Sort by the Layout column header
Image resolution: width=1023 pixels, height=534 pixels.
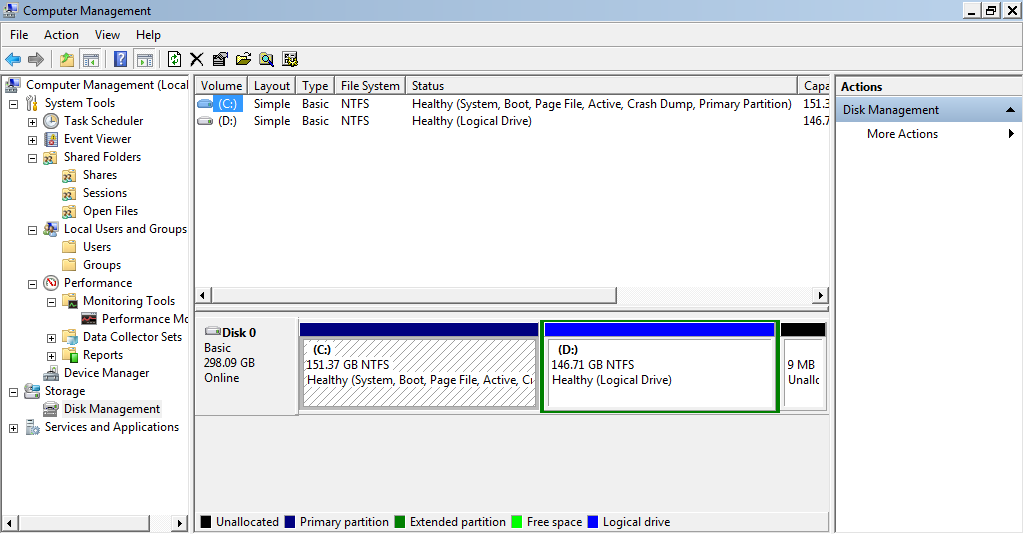(271, 86)
